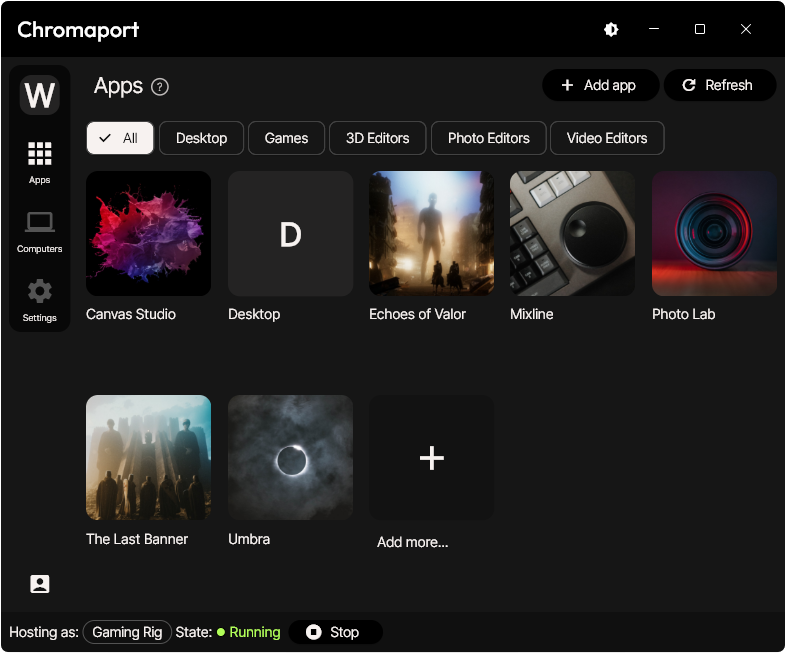
Task: Open the Apps grid in sidebar
Action: 39,162
